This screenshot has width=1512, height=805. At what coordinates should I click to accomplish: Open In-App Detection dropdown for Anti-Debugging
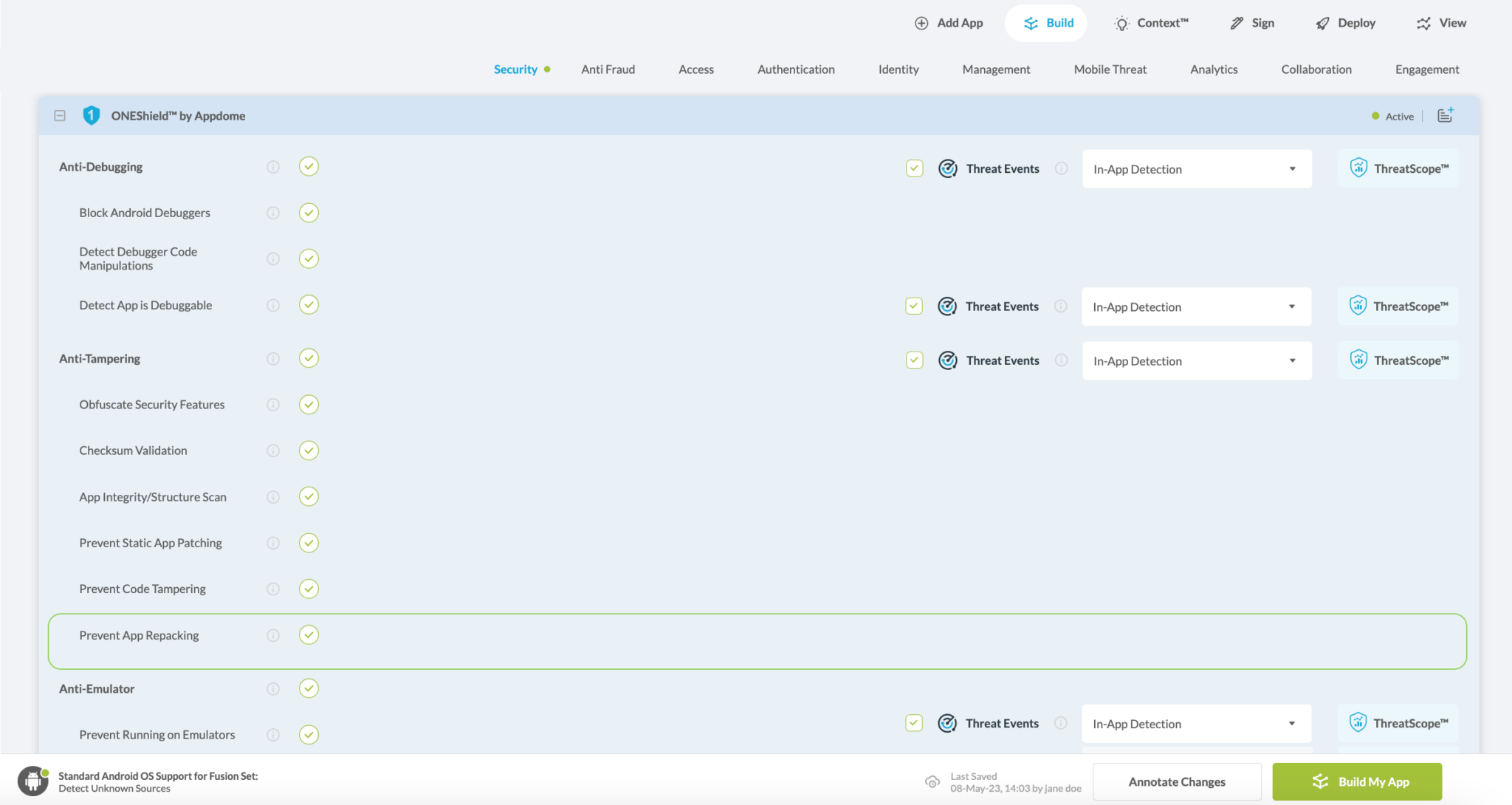[1197, 169]
